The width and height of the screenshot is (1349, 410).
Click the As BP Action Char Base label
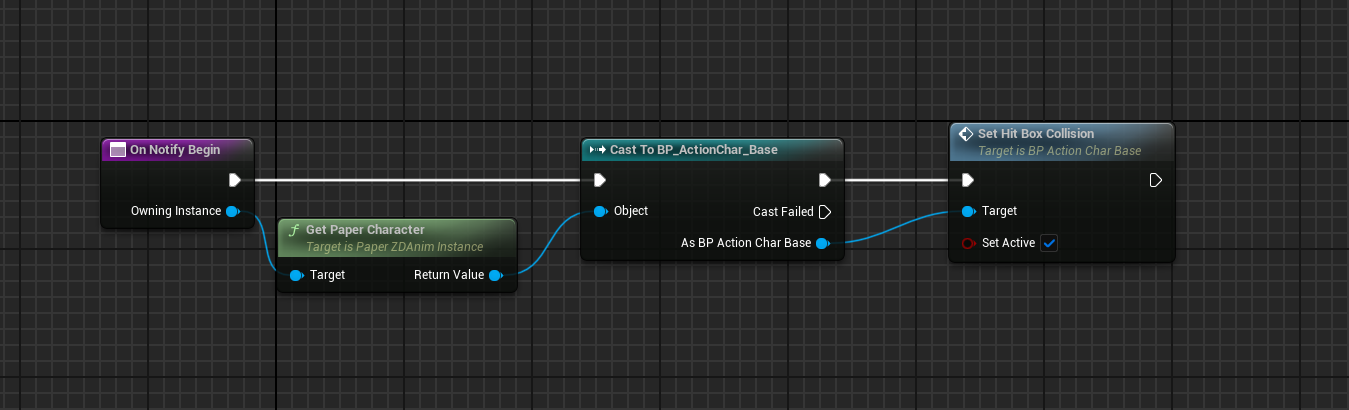coord(745,243)
